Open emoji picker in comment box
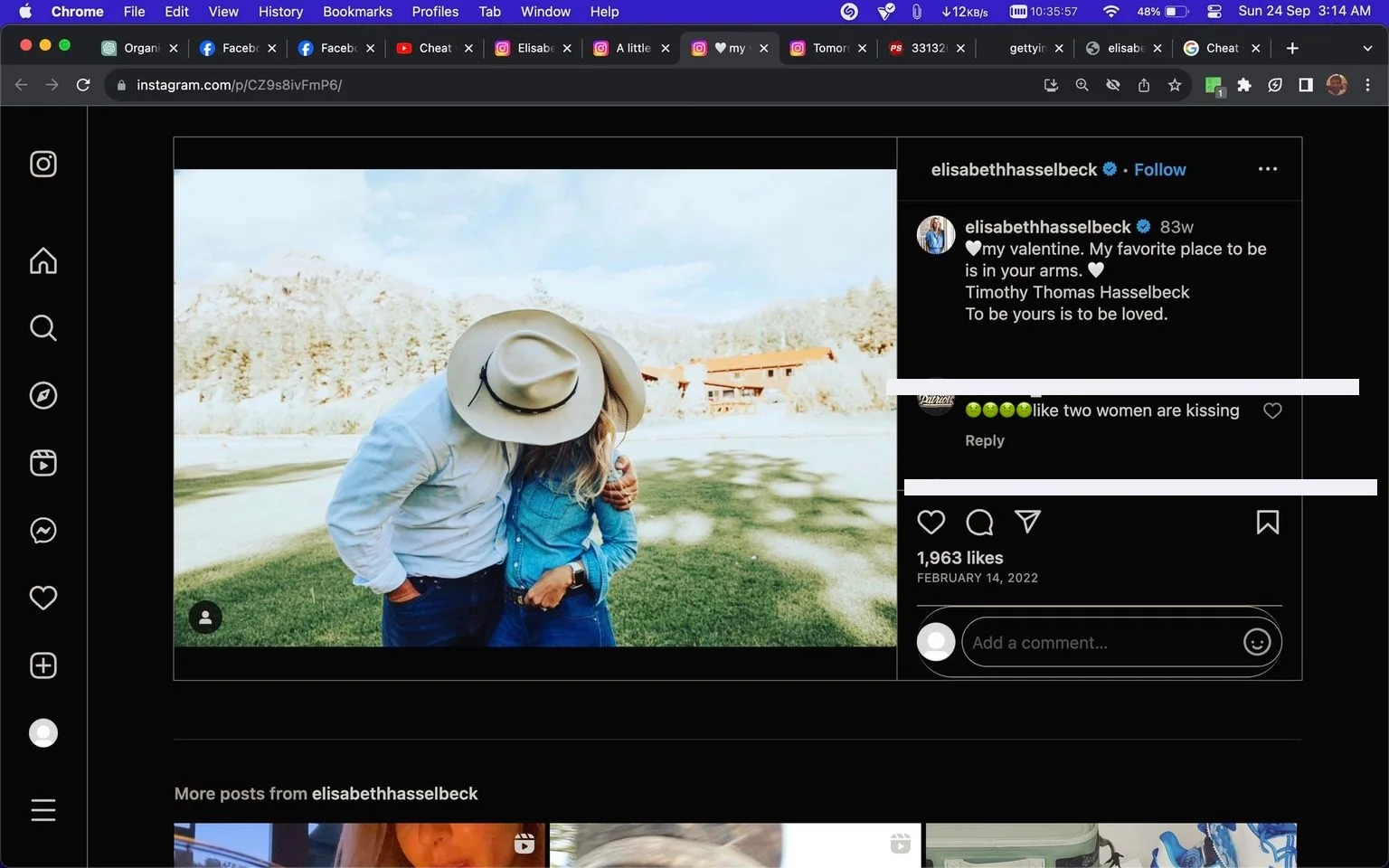Viewport: 1389px width, 868px height. (1257, 642)
